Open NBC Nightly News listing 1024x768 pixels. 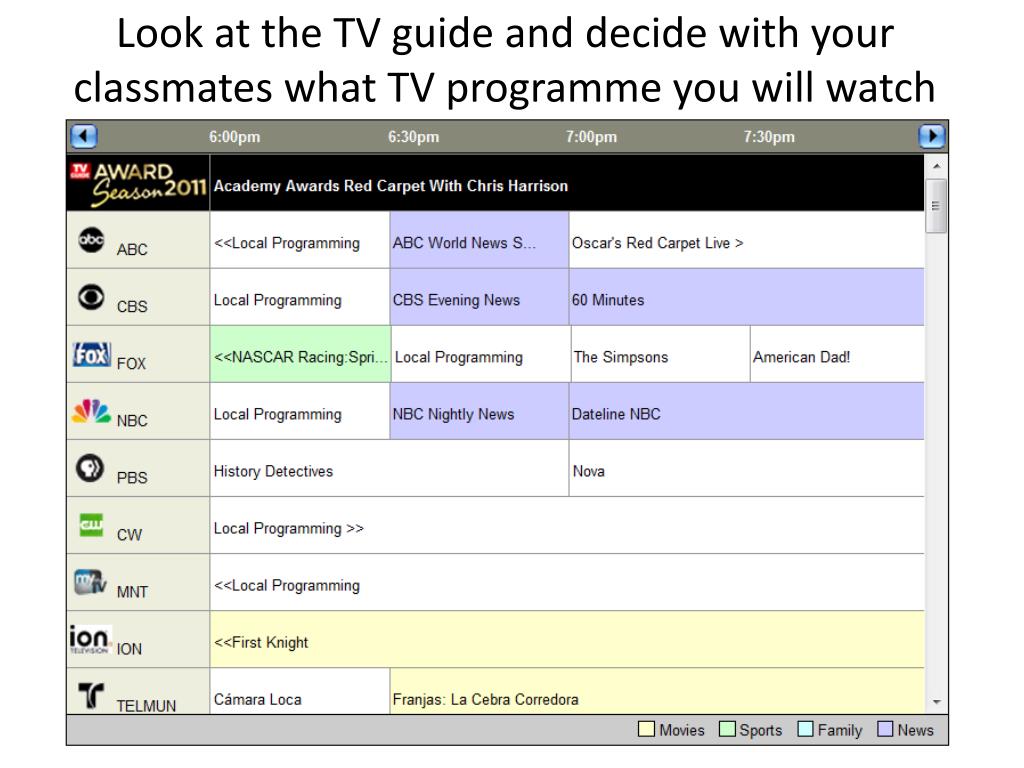tap(479, 411)
